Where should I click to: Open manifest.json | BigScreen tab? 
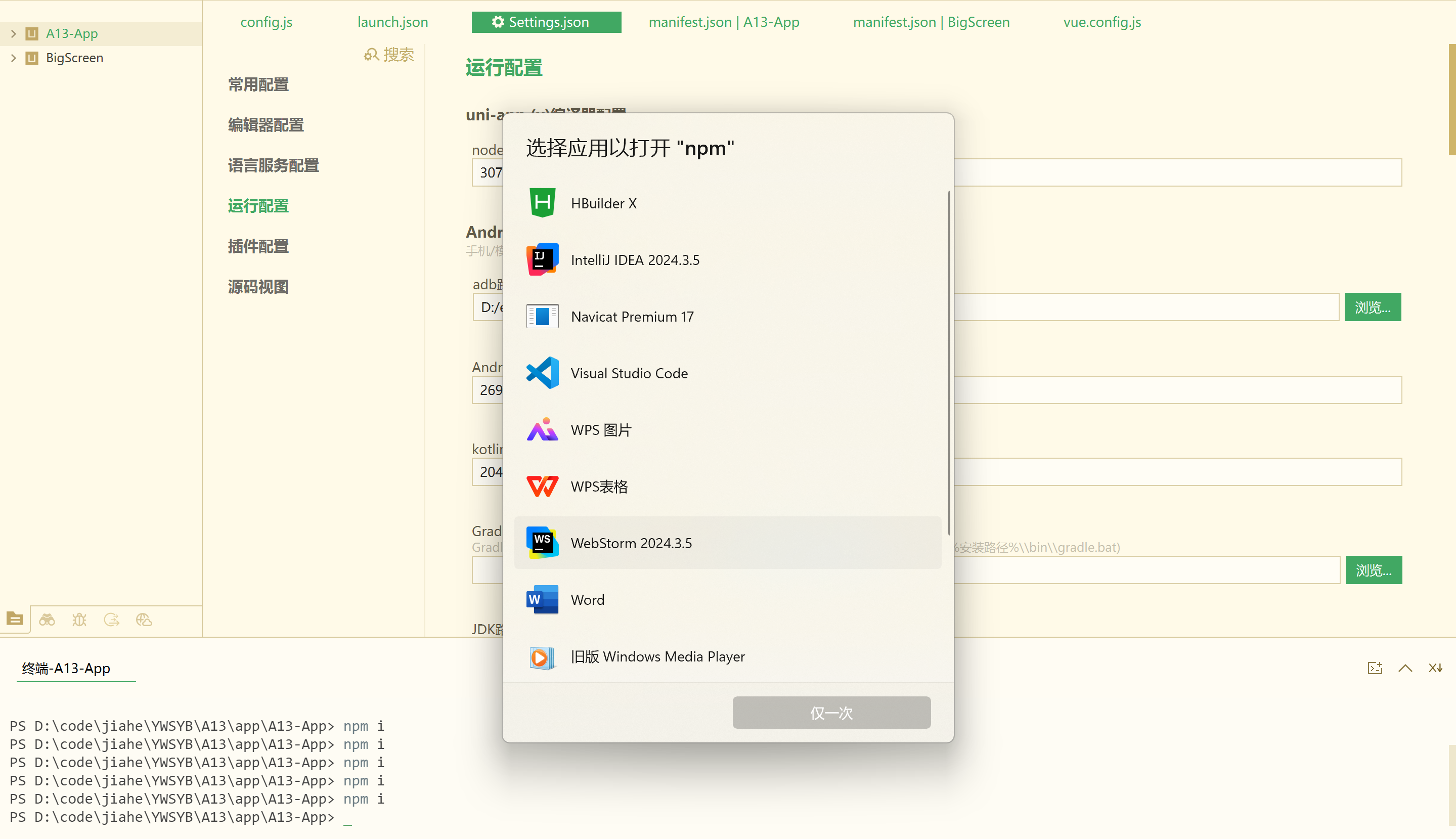(x=931, y=22)
